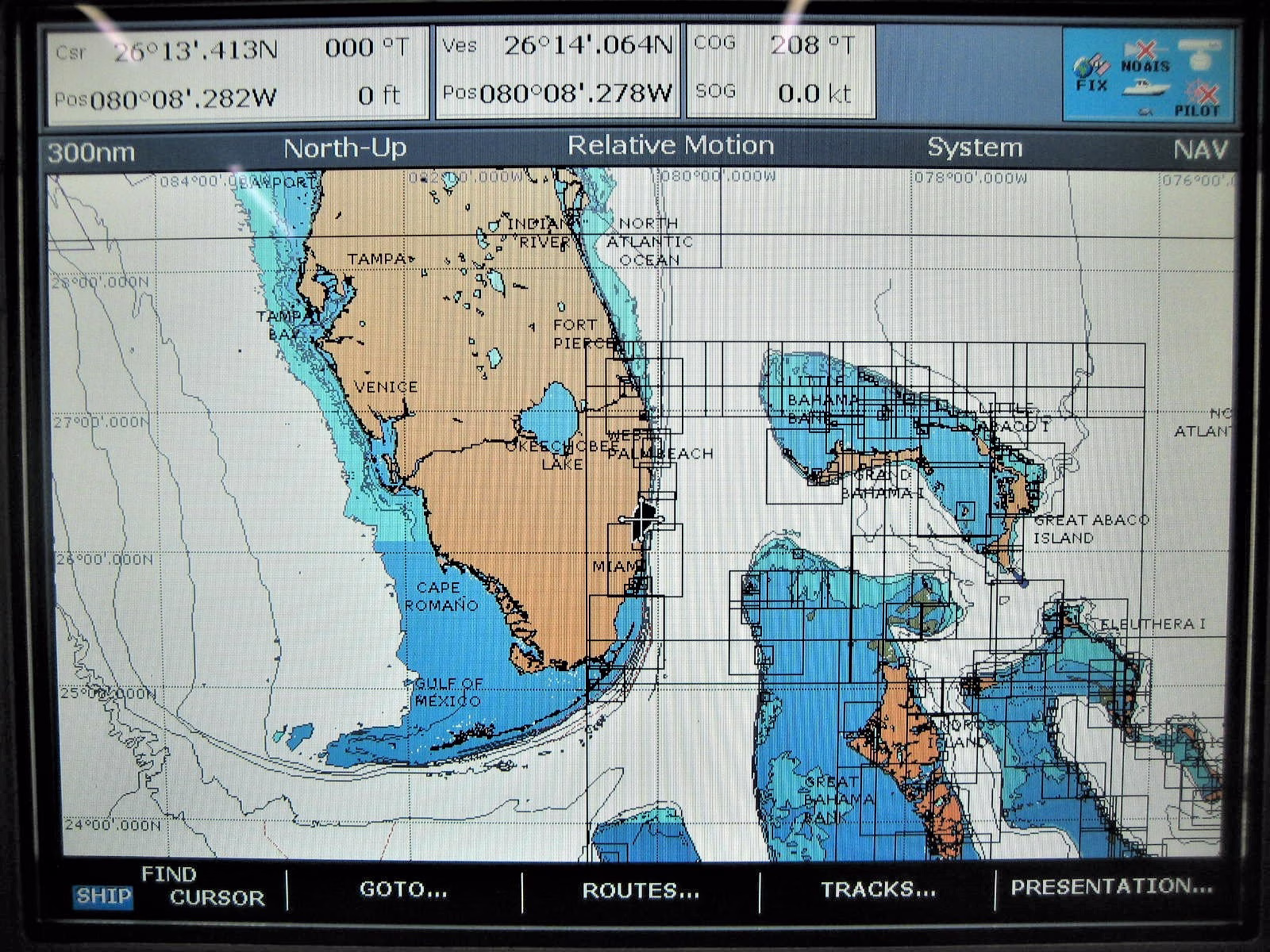Tap the white boat status icon
The image size is (1270, 952).
point(1145,87)
